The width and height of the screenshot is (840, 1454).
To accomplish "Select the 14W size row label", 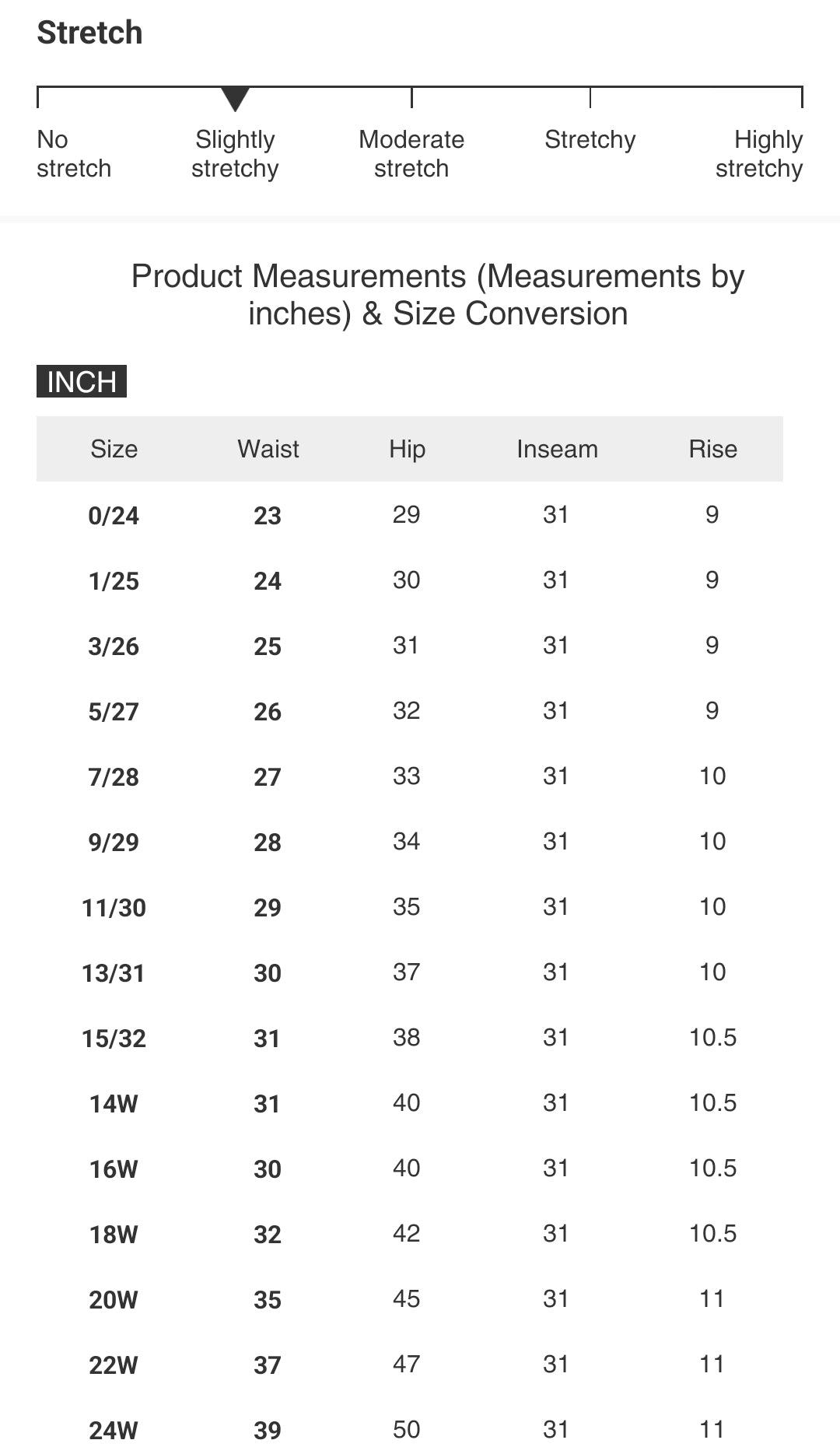I will [114, 1103].
